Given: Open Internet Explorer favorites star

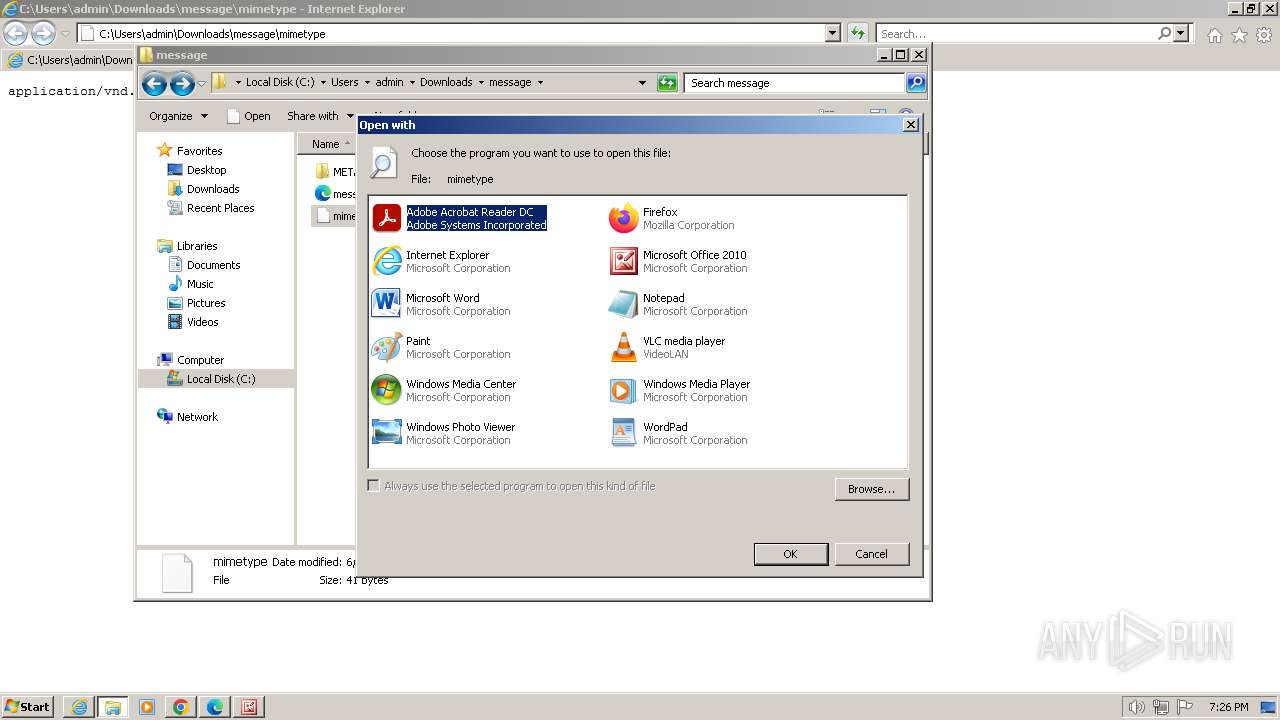Looking at the screenshot, I should point(1239,35).
